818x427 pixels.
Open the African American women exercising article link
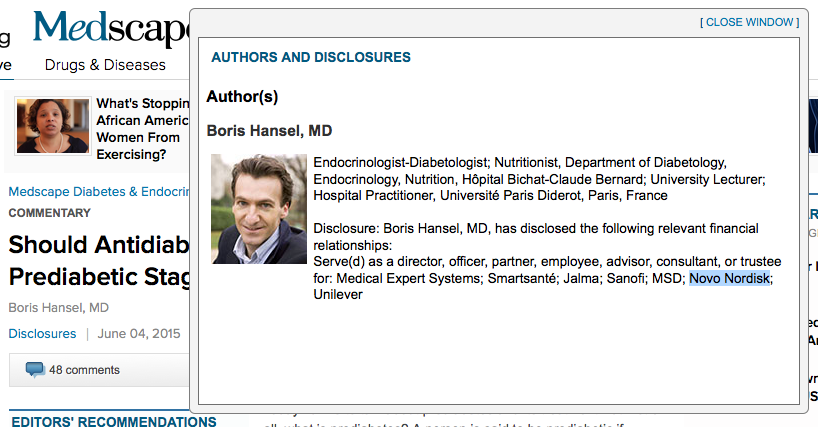point(140,129)
